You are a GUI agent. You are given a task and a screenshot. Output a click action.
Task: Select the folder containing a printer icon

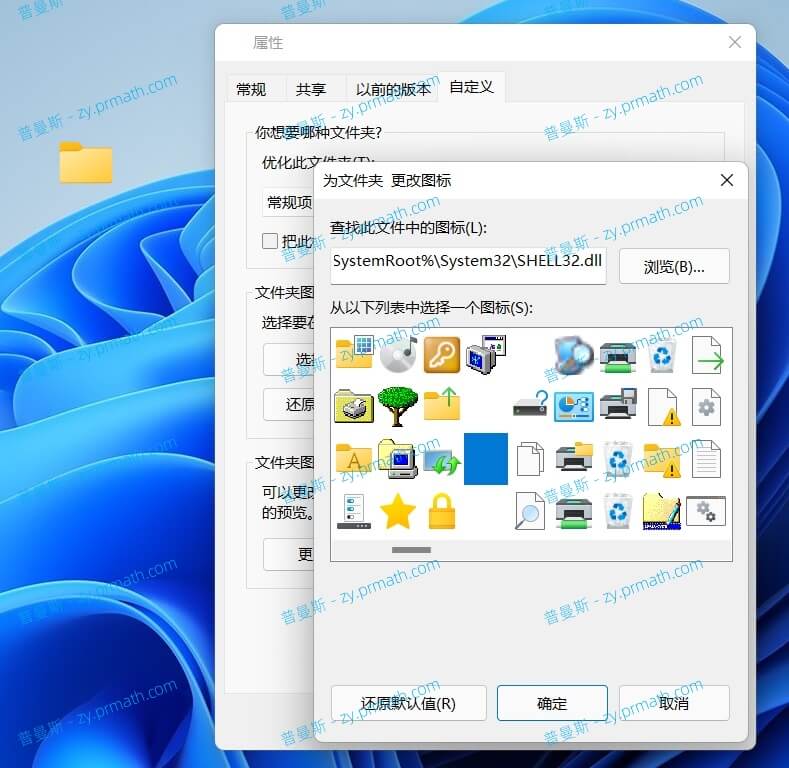pos(354,406)
